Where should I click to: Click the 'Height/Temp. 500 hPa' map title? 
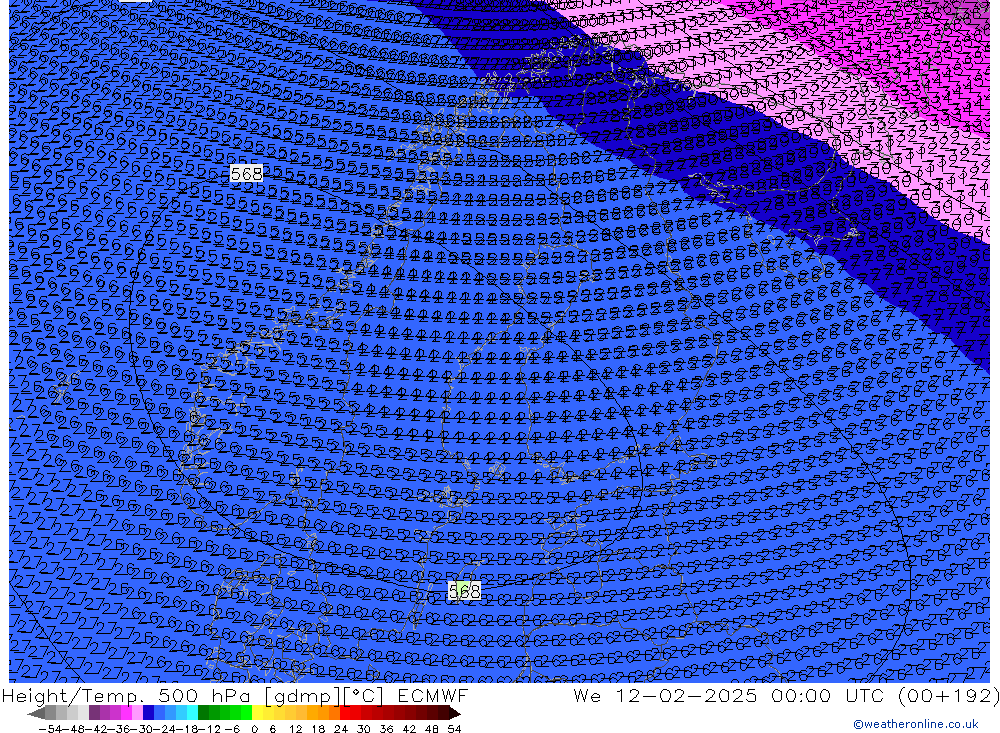[x=128, y=695]
